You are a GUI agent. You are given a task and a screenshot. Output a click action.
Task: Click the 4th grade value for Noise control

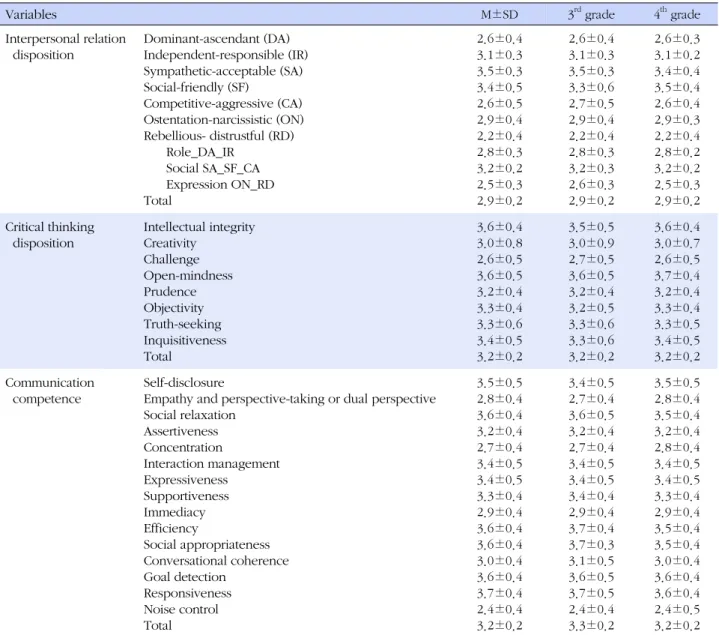click(x=677, y=610)
